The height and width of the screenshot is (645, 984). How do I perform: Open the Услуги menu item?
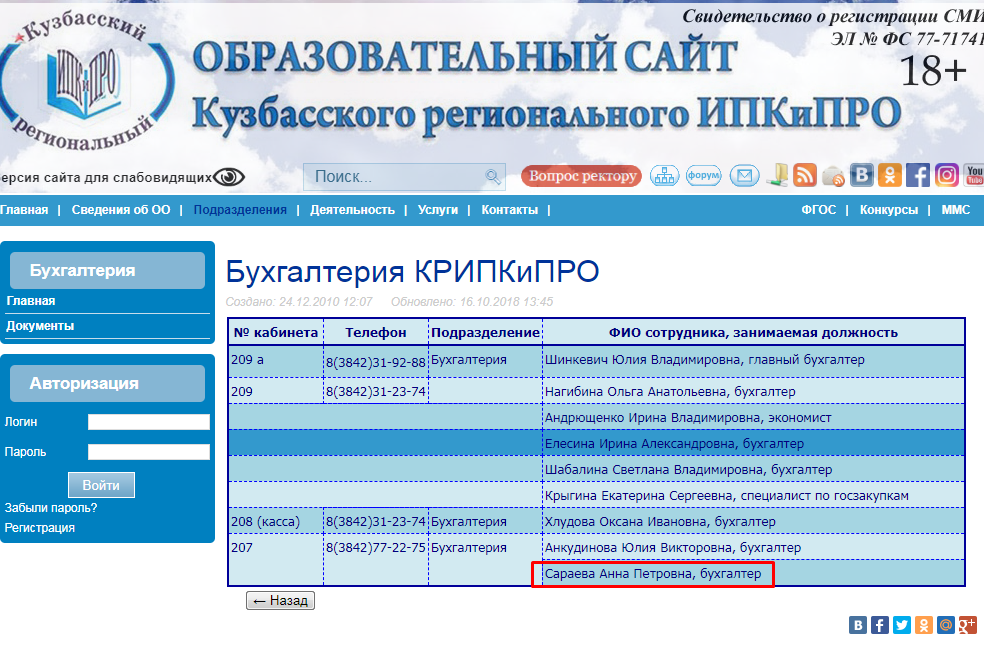[x=438, y=210]
